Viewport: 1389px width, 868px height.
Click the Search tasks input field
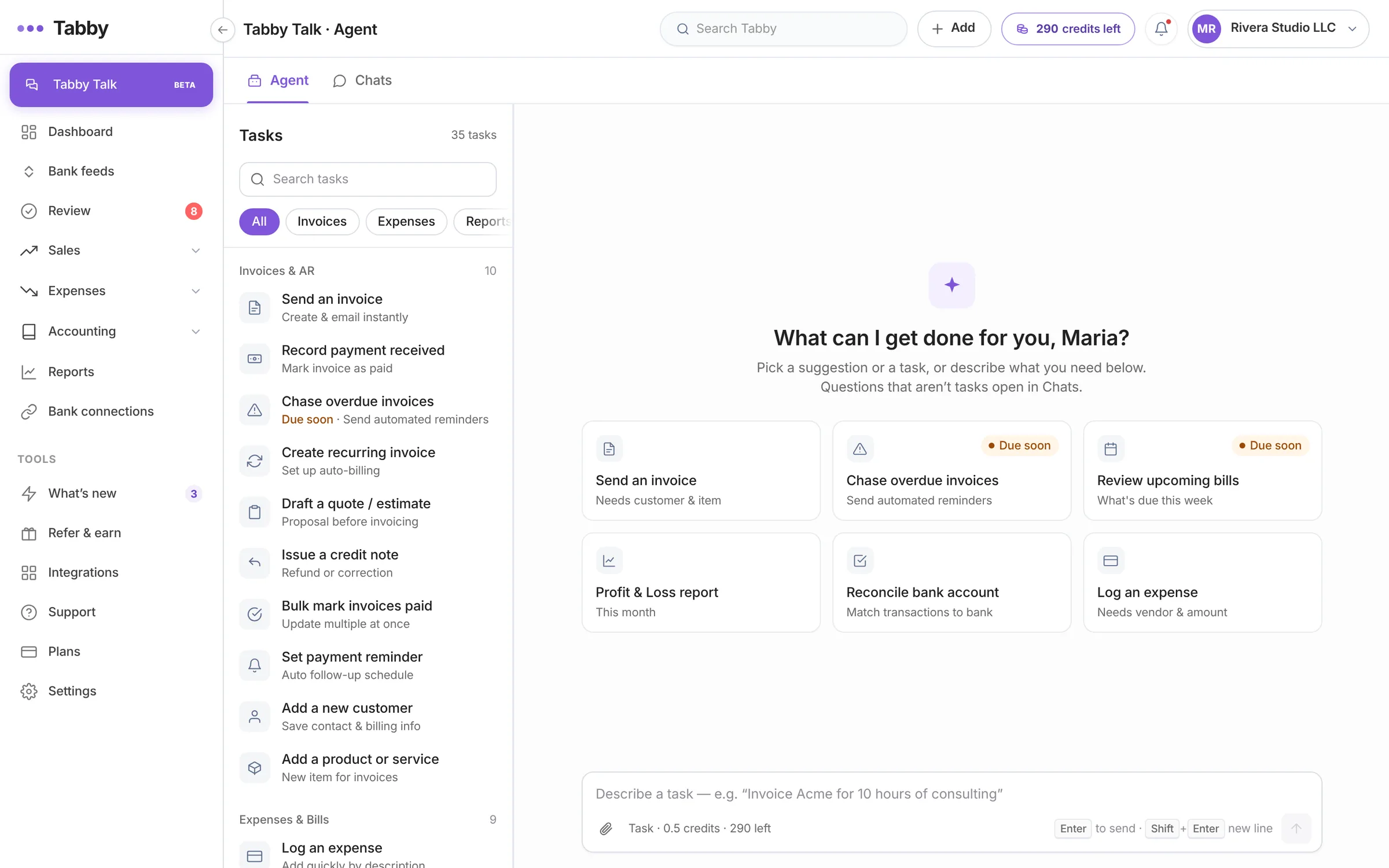coord(368,179)
